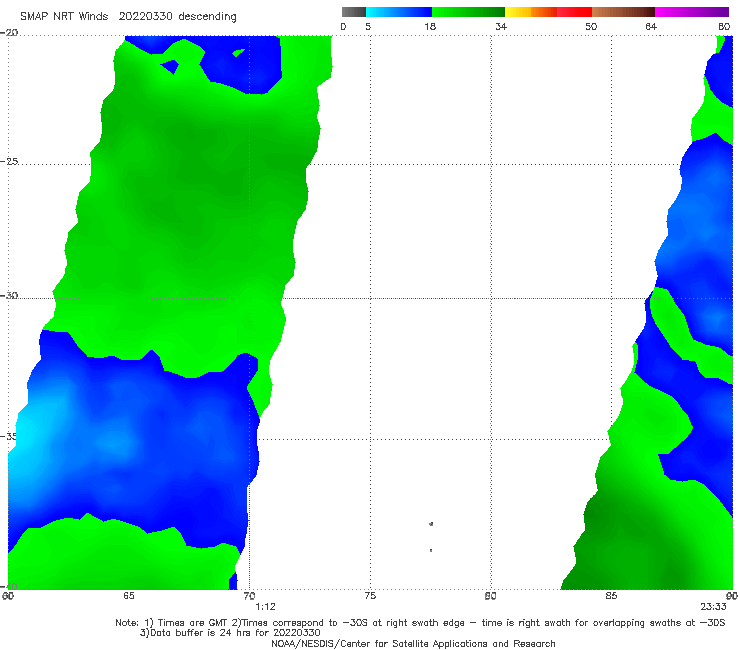Click the longitude axis label "70"
Viewport: 740px width, 650px height.
pos(249,596)
